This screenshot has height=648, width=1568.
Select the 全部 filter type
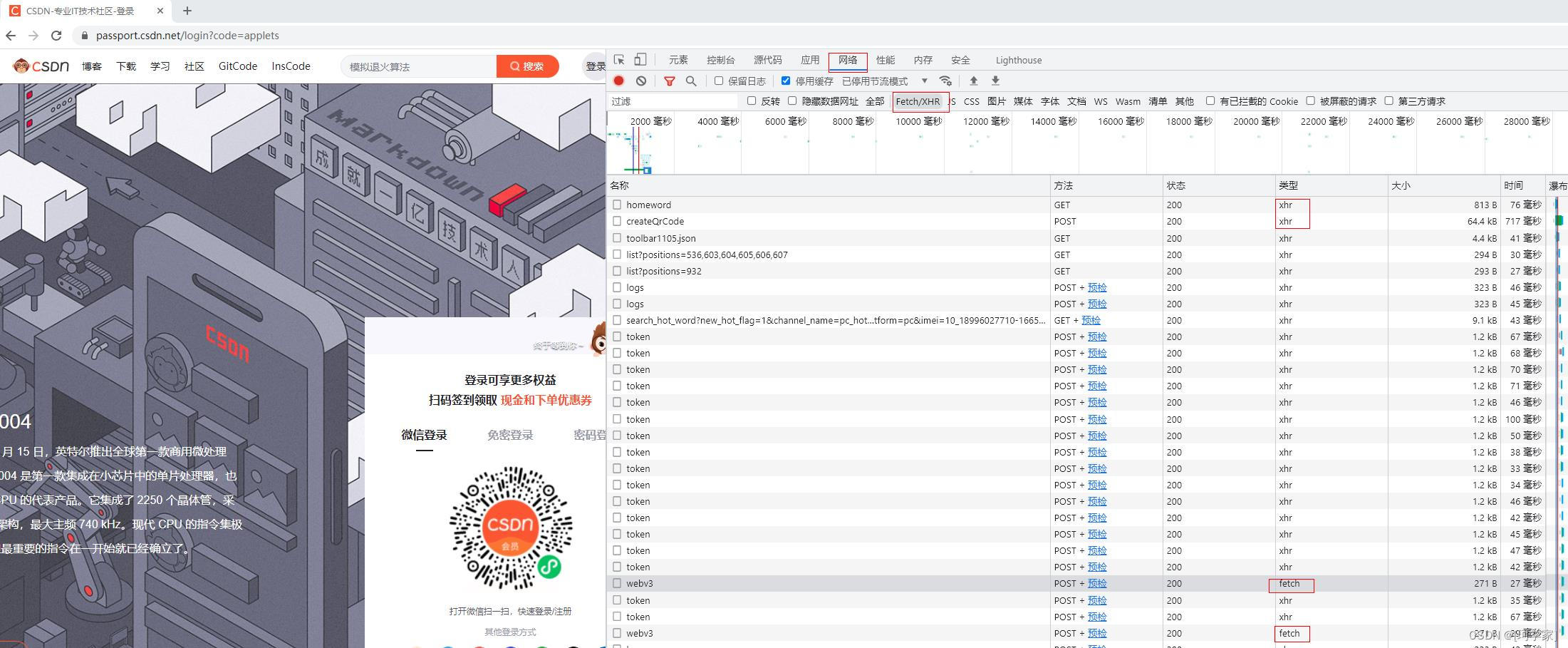coord(875,101)
